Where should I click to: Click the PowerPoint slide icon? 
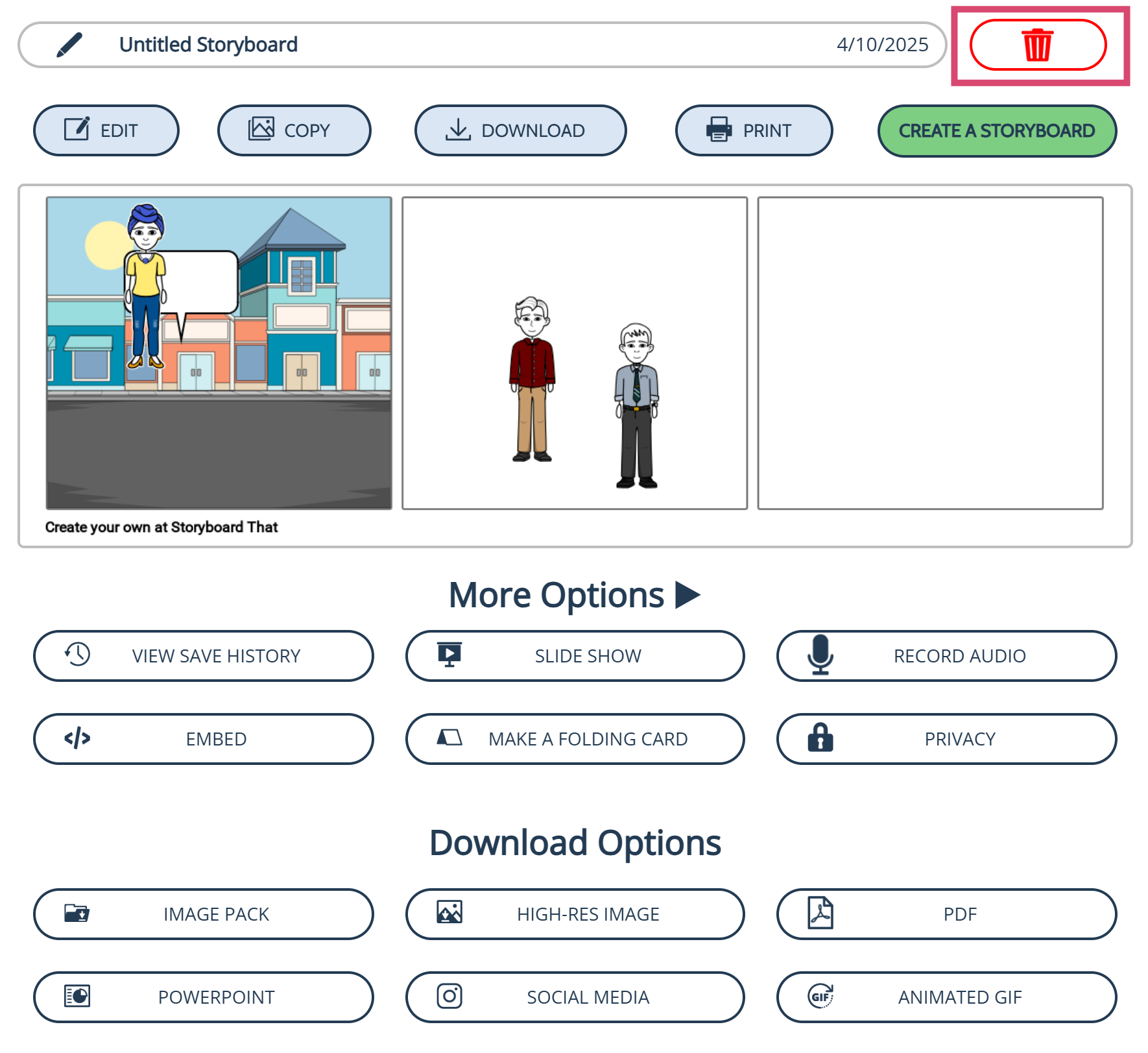(77, 995)
